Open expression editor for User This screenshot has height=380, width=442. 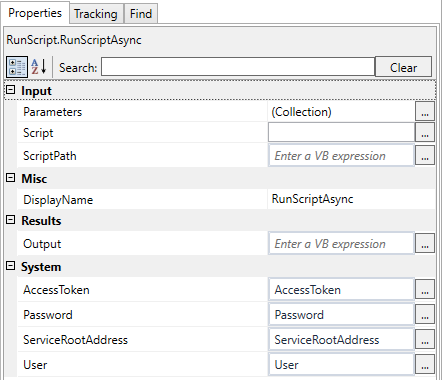(425, 364)
